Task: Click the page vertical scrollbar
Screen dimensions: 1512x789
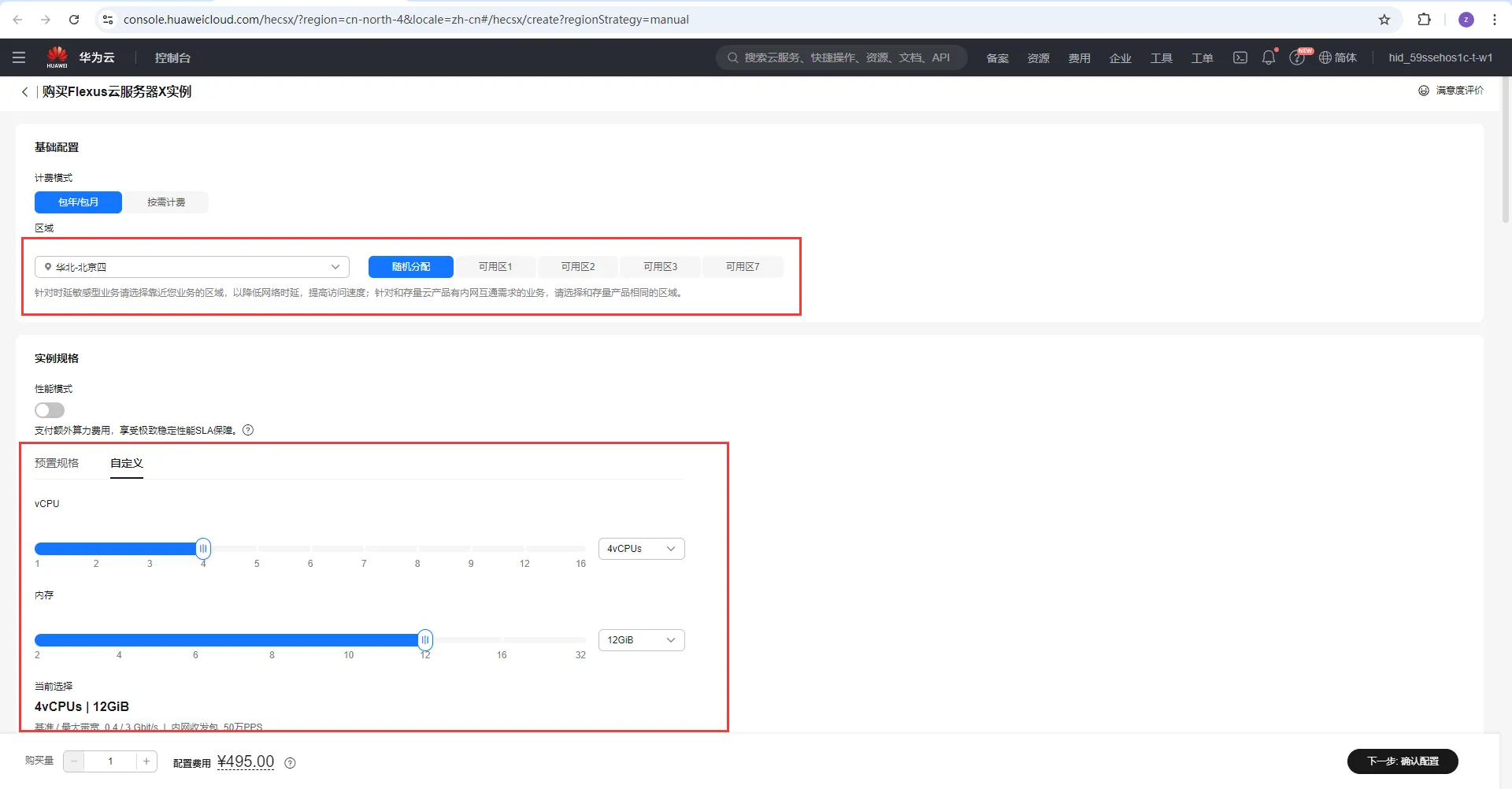Action: pyautogui.click(x=1506, y=150)
